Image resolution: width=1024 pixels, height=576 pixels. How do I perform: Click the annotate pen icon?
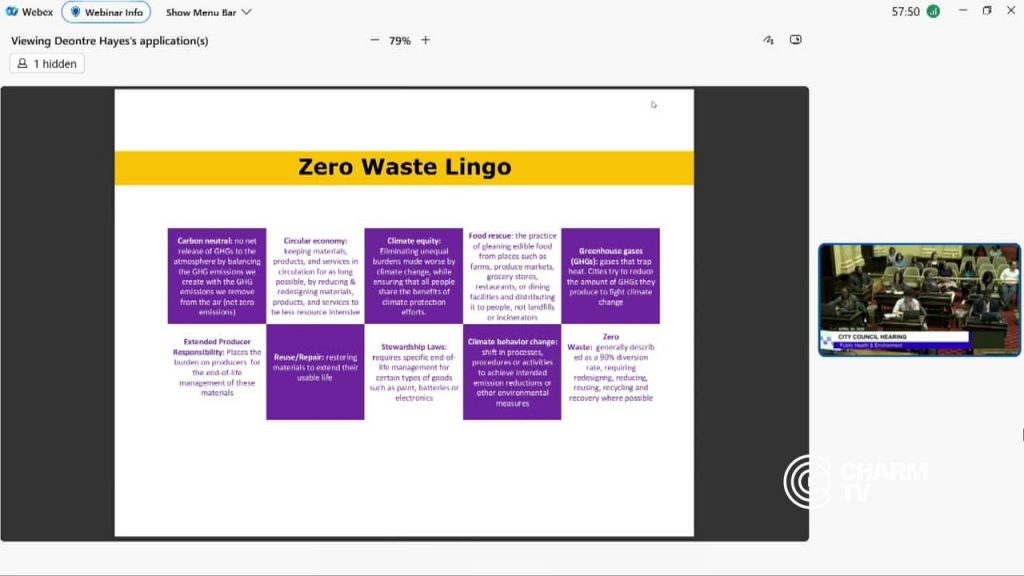tap(768, 40)
